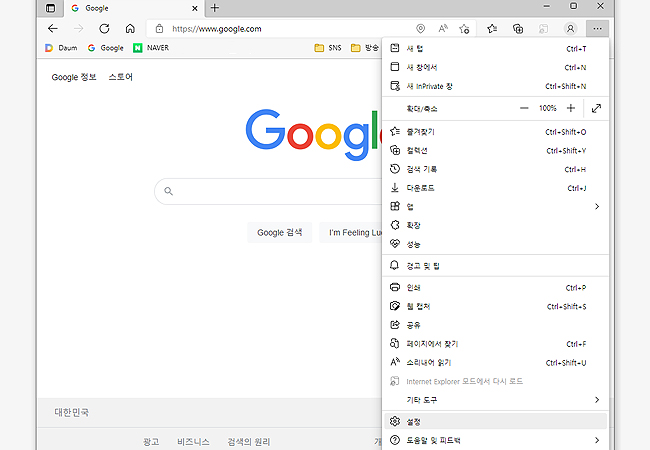Increase zoom with plus button
Screen dimensions: 650x450
tap(571, 108)
